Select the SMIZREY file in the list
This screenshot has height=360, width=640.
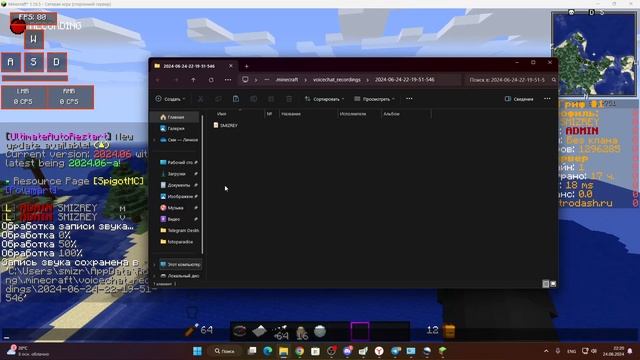pos(225,125)
